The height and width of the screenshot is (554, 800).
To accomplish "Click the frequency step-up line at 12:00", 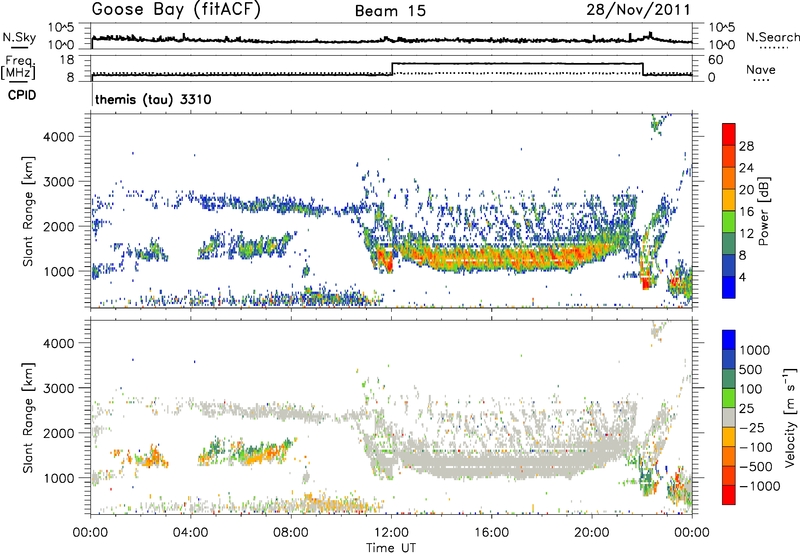I will 392,69.
